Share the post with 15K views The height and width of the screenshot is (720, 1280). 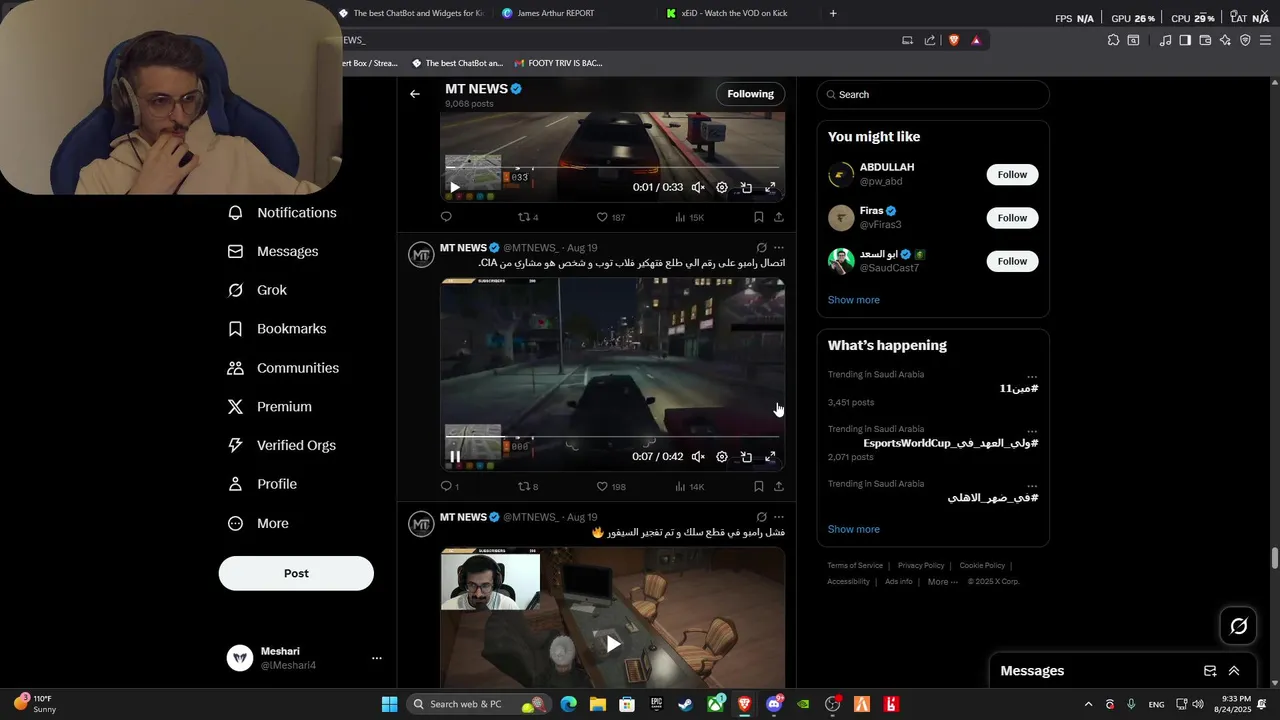tap(779, 217)
